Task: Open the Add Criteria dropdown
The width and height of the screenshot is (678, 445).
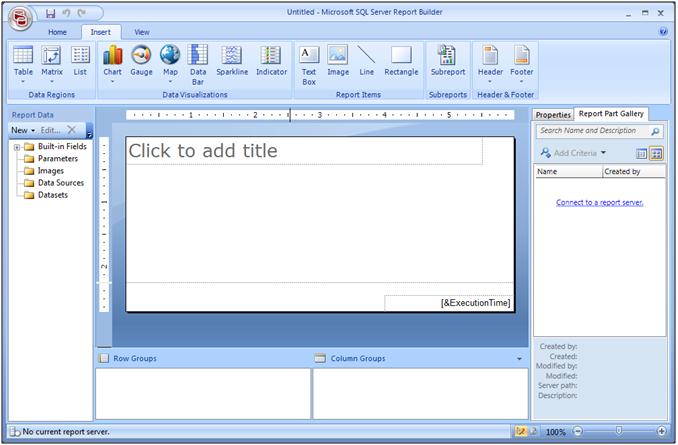Action: [573, 153]
